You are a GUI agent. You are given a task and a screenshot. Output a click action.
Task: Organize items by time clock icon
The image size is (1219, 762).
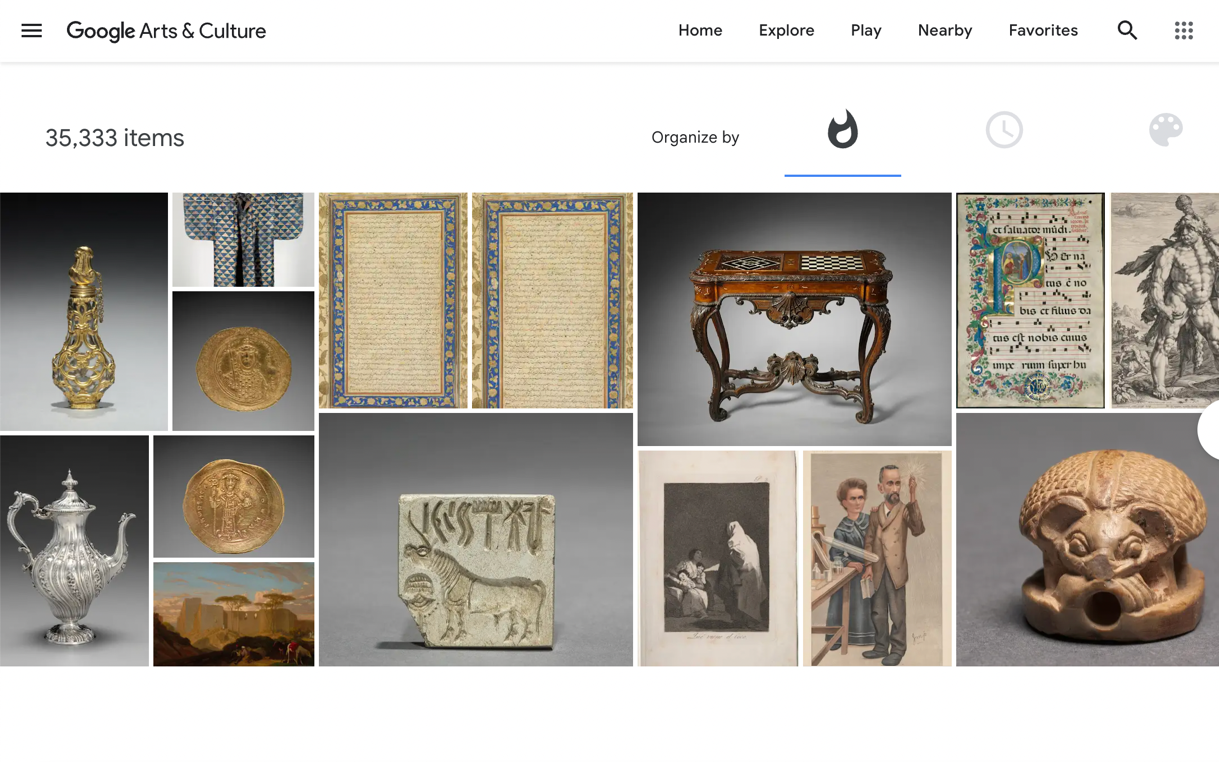[x=1004, y=130]
